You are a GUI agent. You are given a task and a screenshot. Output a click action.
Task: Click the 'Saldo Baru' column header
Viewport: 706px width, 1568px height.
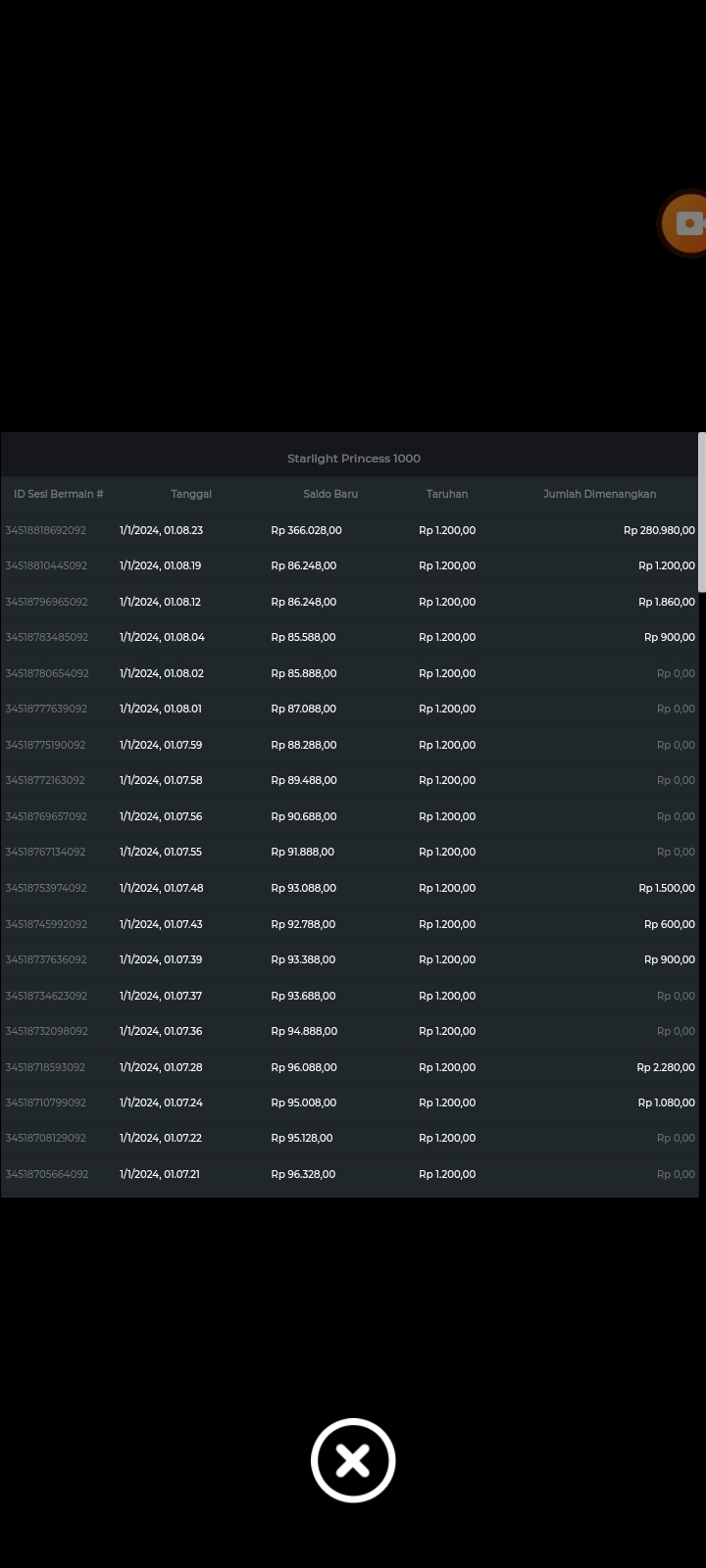point(330,494)
